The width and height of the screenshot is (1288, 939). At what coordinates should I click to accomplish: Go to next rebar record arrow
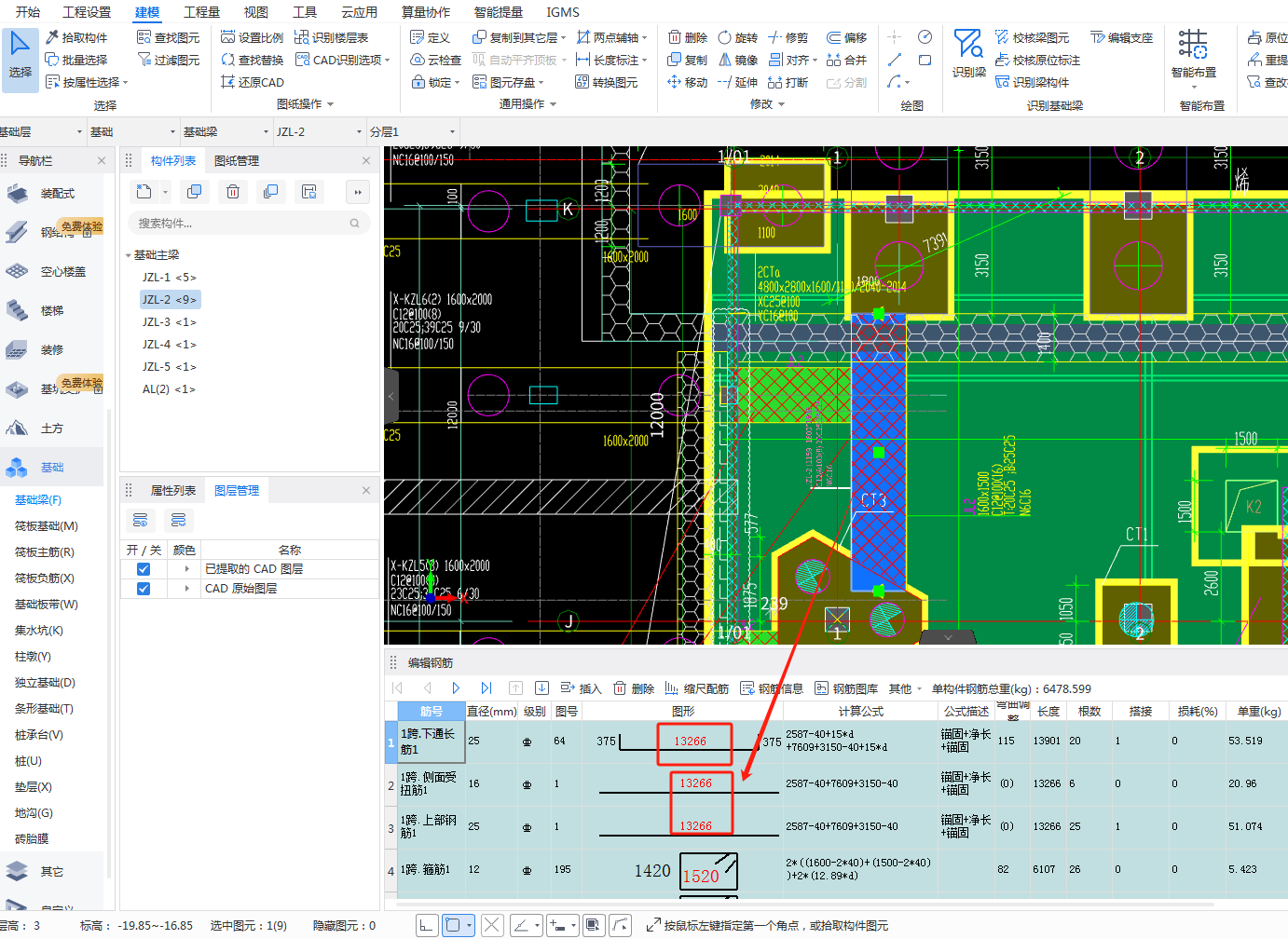click(456, 688)
